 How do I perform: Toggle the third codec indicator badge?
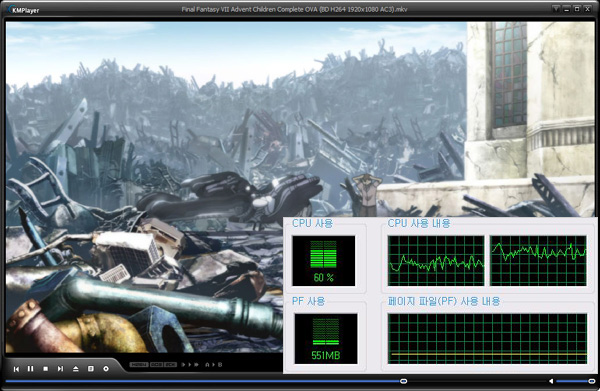tap(171, 365)
